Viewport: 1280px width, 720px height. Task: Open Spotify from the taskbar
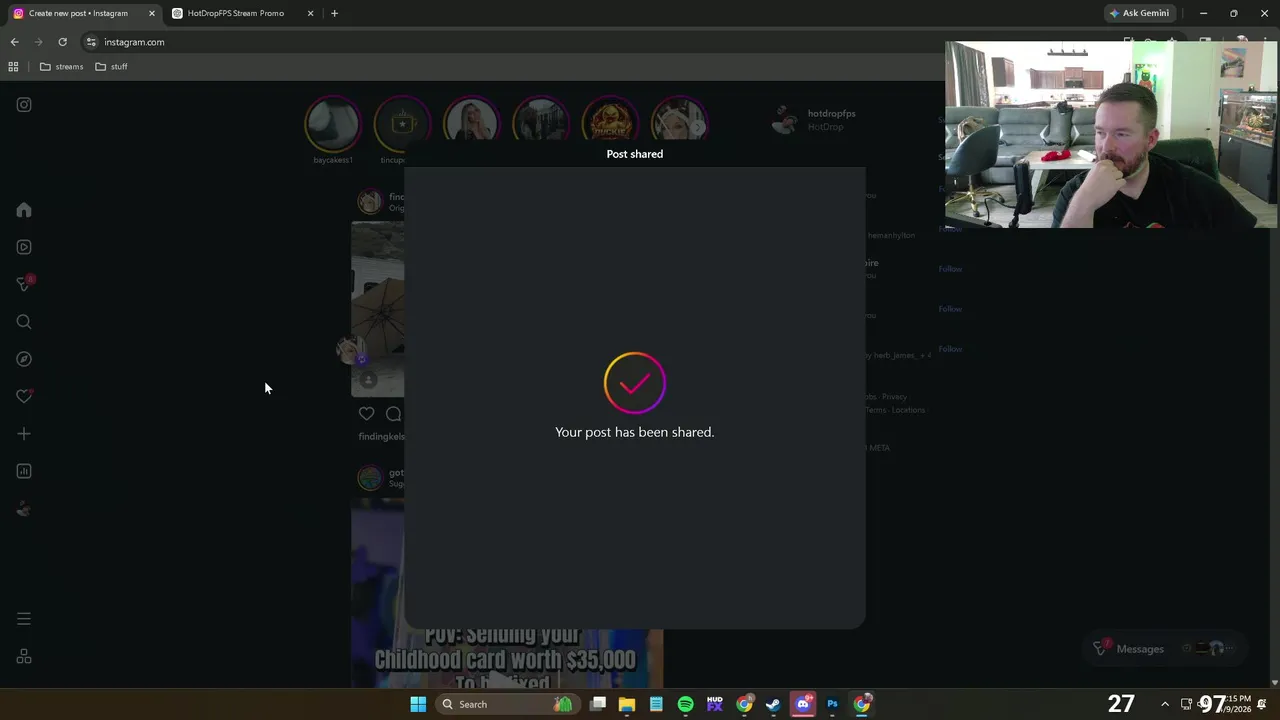[x=685, y=704]
